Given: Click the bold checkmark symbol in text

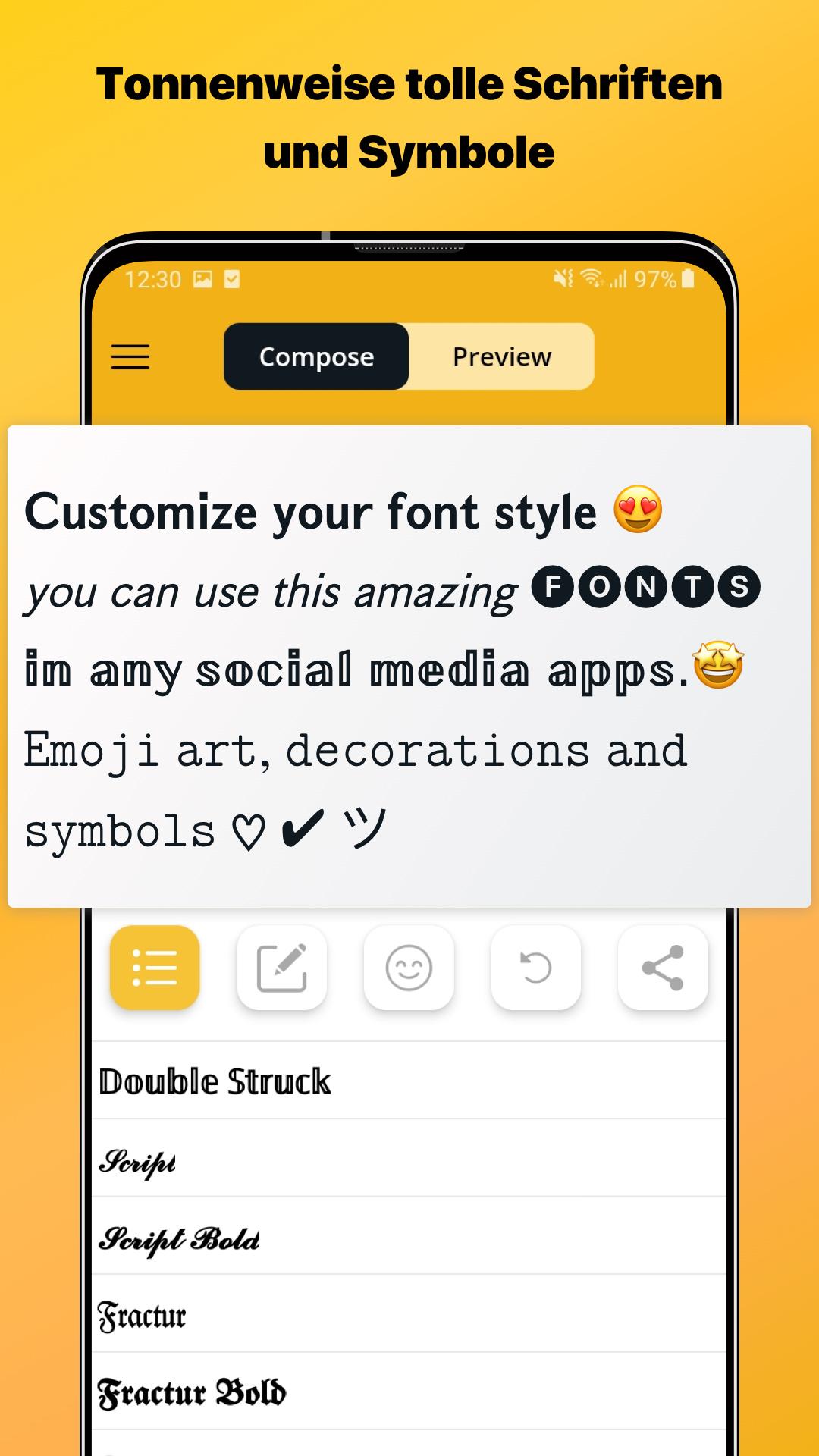Looking at the screenshot, I should [x=303, y=828].
